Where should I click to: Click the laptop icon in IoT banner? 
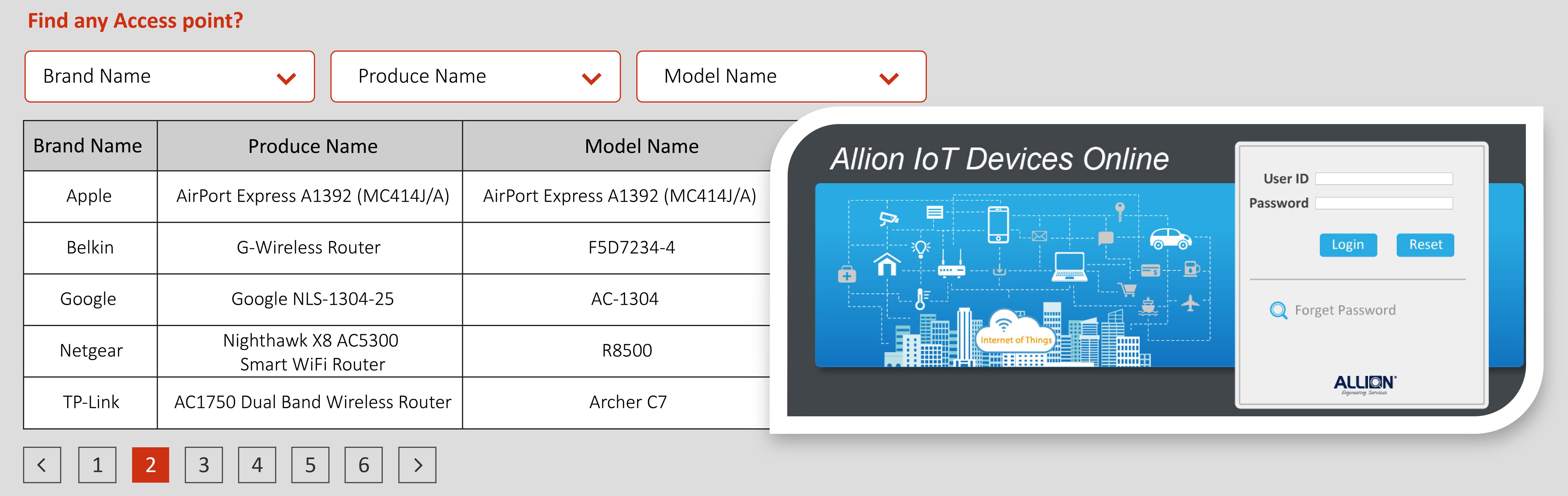click(1069, 267)
